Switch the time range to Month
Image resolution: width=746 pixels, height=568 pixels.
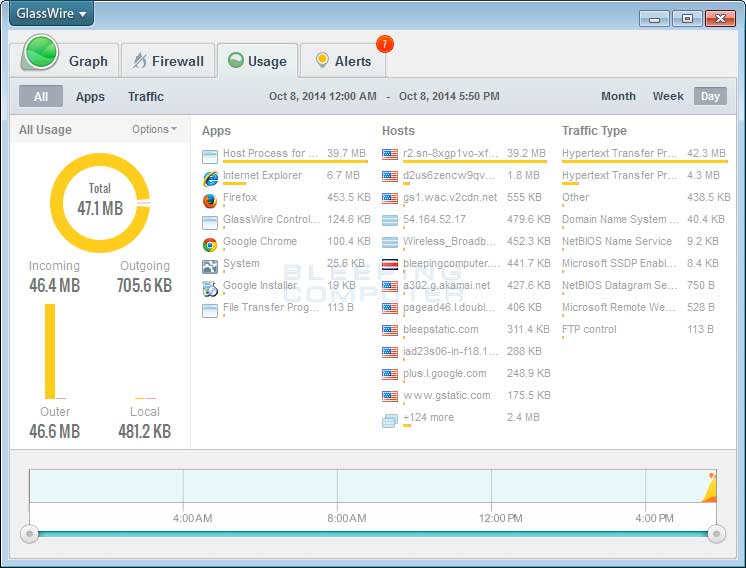618,96
